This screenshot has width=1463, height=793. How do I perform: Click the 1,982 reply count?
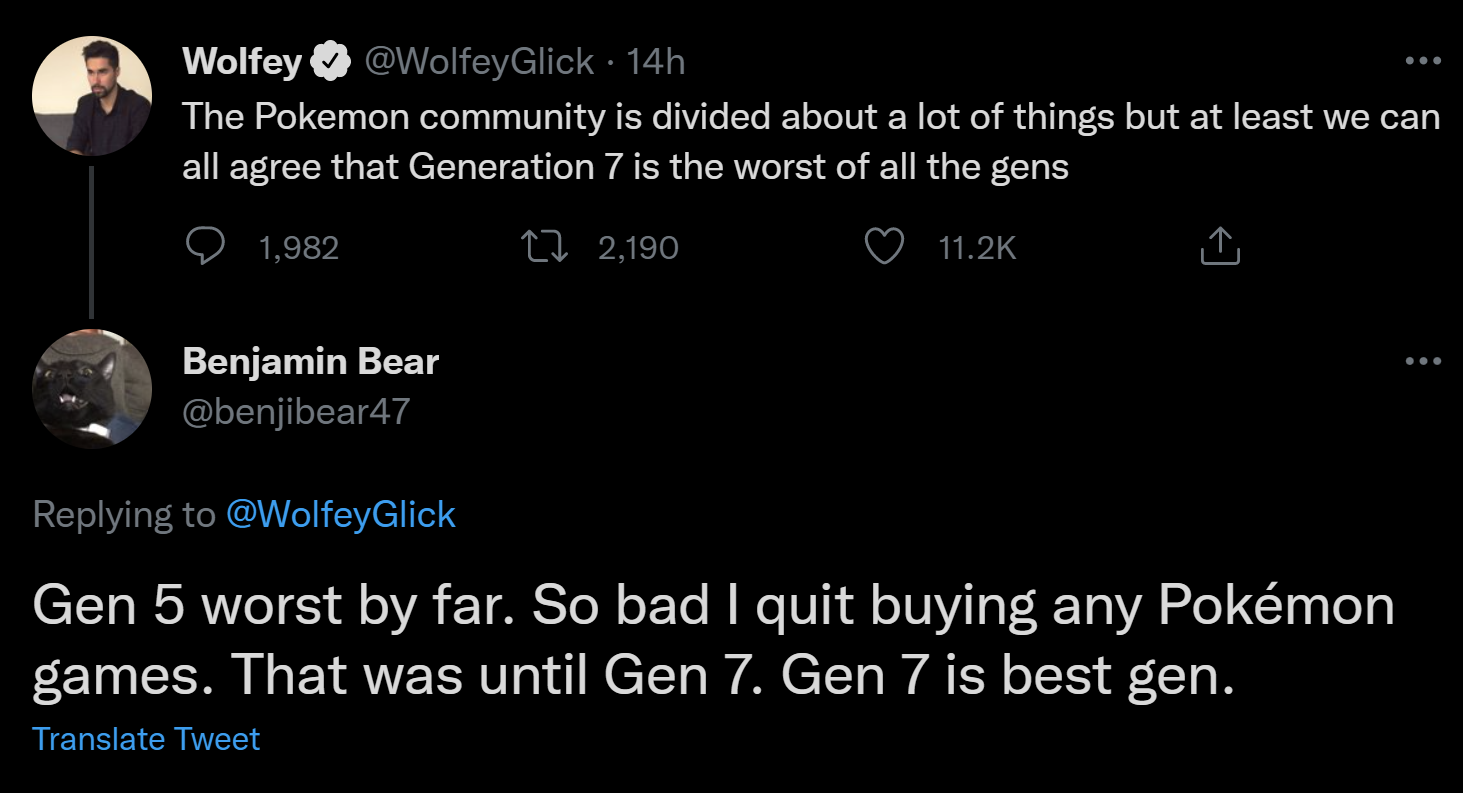(298, 247)
